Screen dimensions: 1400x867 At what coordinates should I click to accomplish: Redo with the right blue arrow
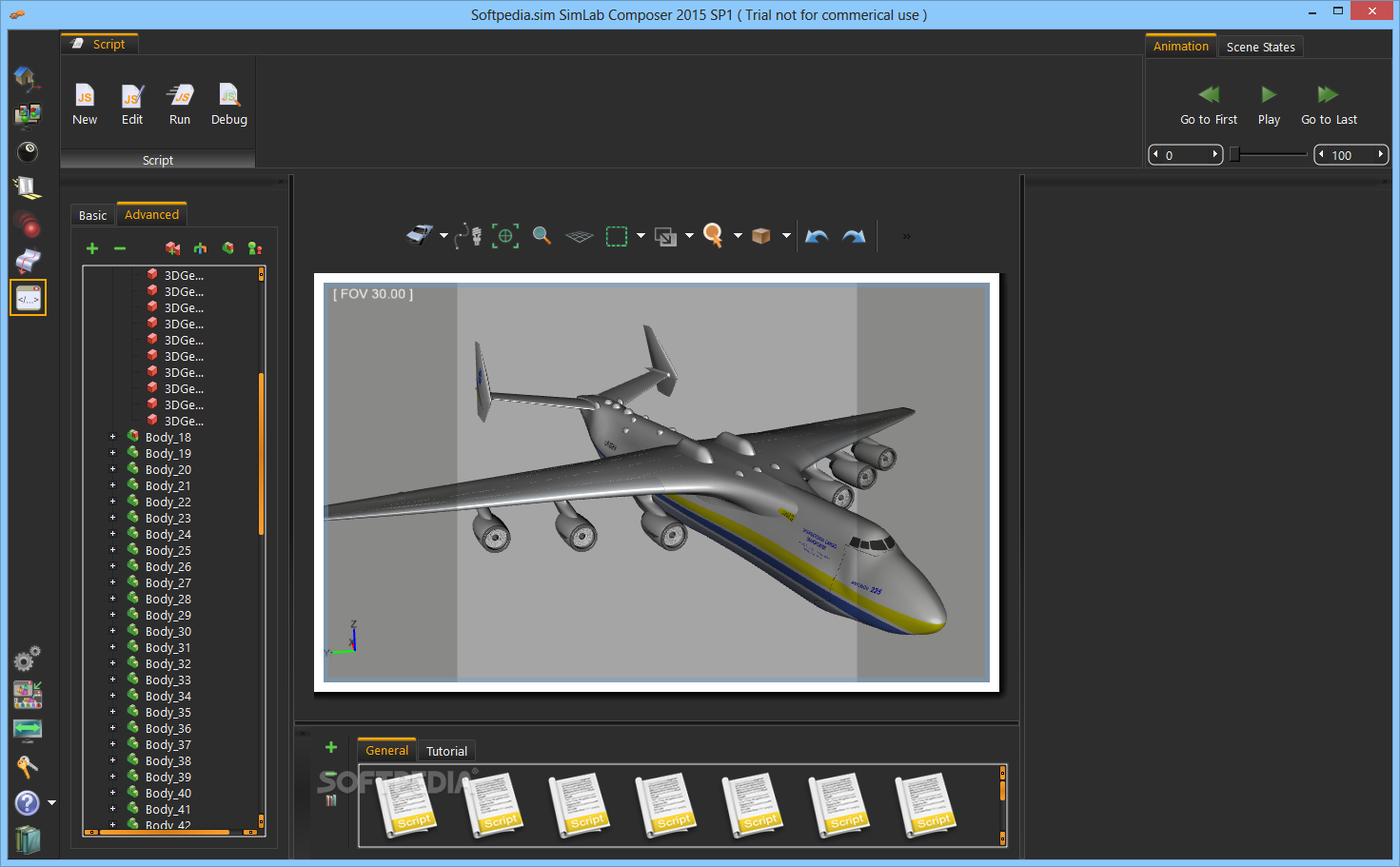click(x=854, y=236)
